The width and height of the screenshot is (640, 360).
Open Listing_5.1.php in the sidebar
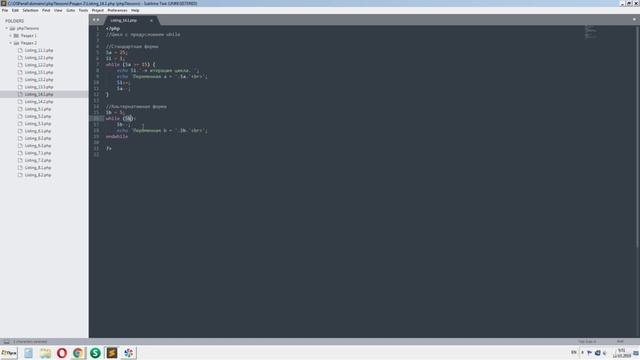coord(38,109)
